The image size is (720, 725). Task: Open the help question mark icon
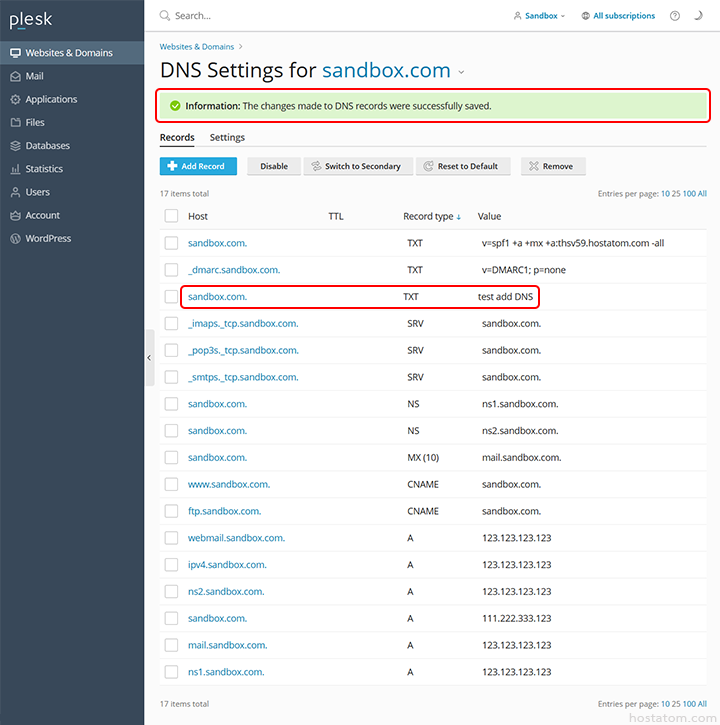pos(675,16)
